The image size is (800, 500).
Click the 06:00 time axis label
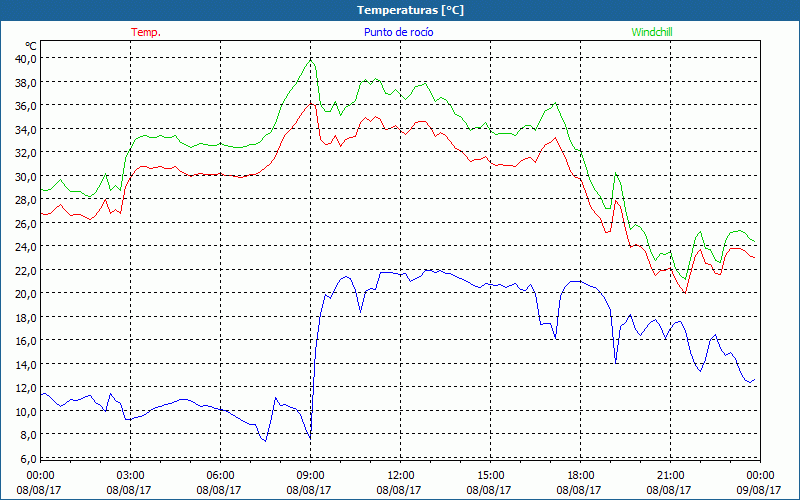point(220,475)
